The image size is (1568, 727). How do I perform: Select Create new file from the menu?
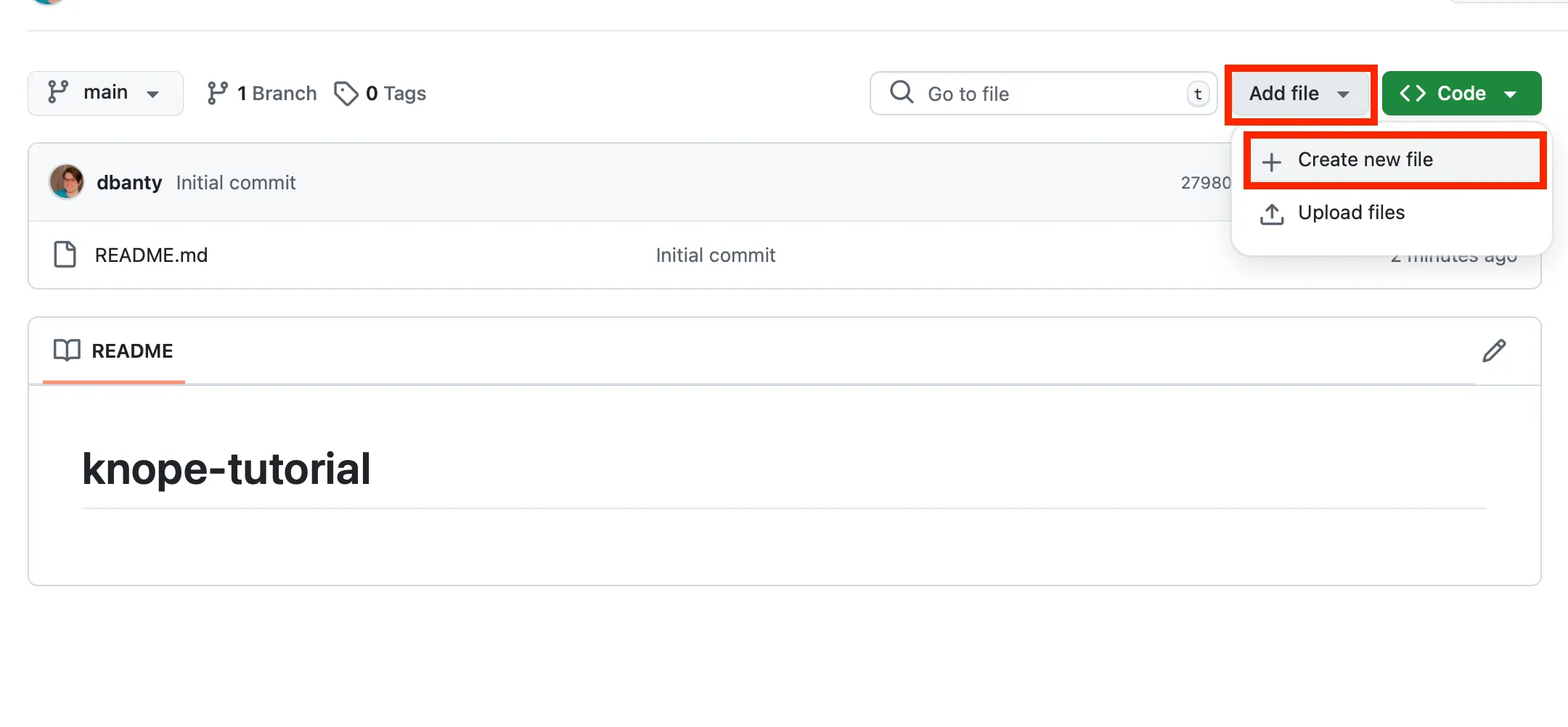(x=1365, y=160)
